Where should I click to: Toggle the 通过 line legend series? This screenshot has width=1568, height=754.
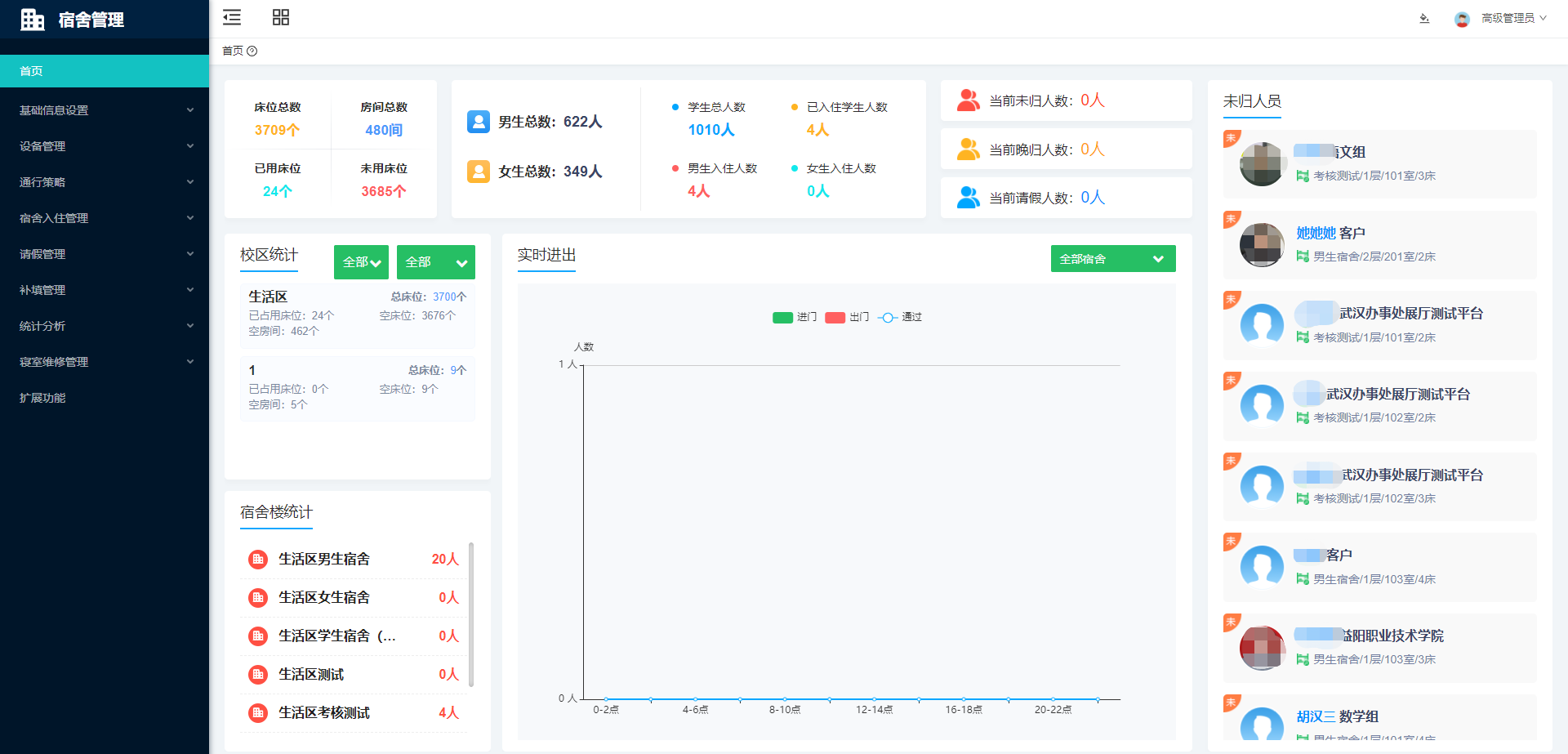coord(888,317)
